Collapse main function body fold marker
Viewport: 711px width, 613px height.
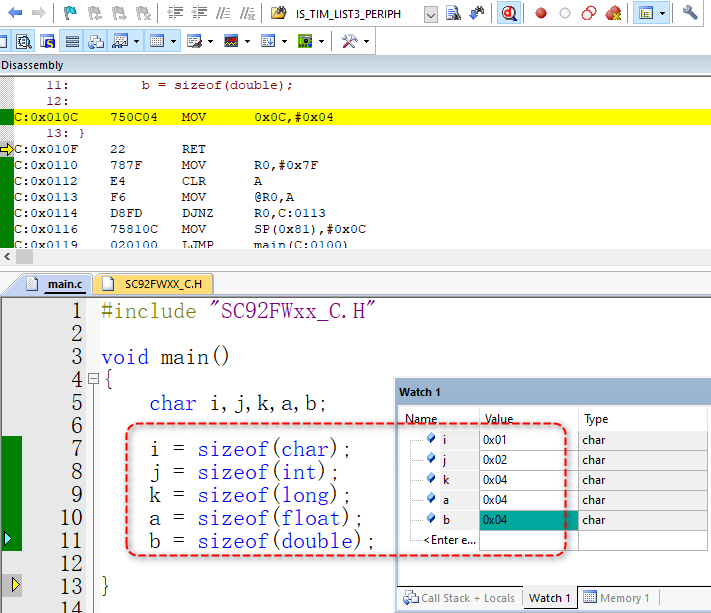point(94,380)
